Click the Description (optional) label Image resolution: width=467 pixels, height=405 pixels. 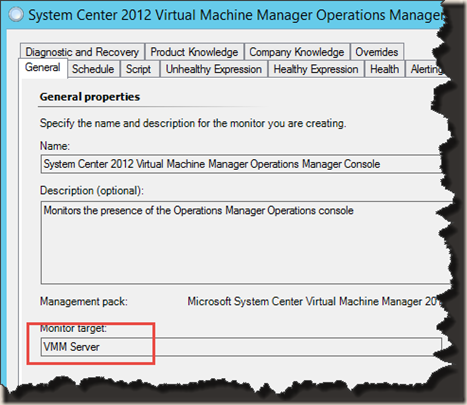click(x=92, y=190)
